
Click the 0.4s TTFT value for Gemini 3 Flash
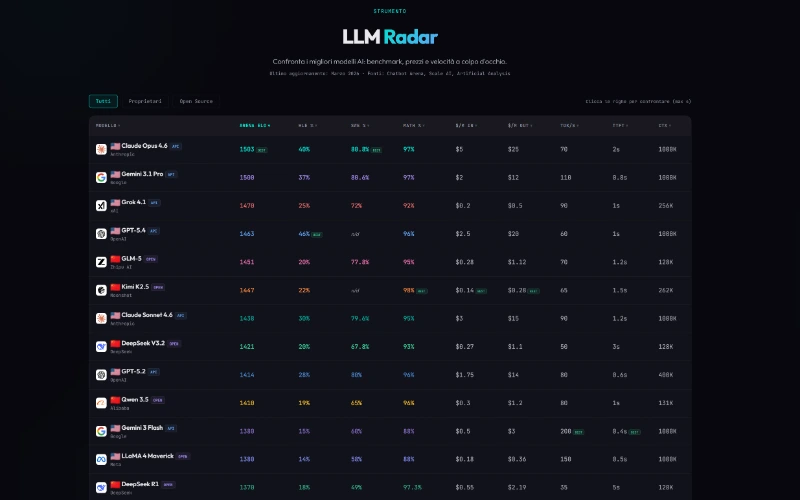(x=620, y=431)
